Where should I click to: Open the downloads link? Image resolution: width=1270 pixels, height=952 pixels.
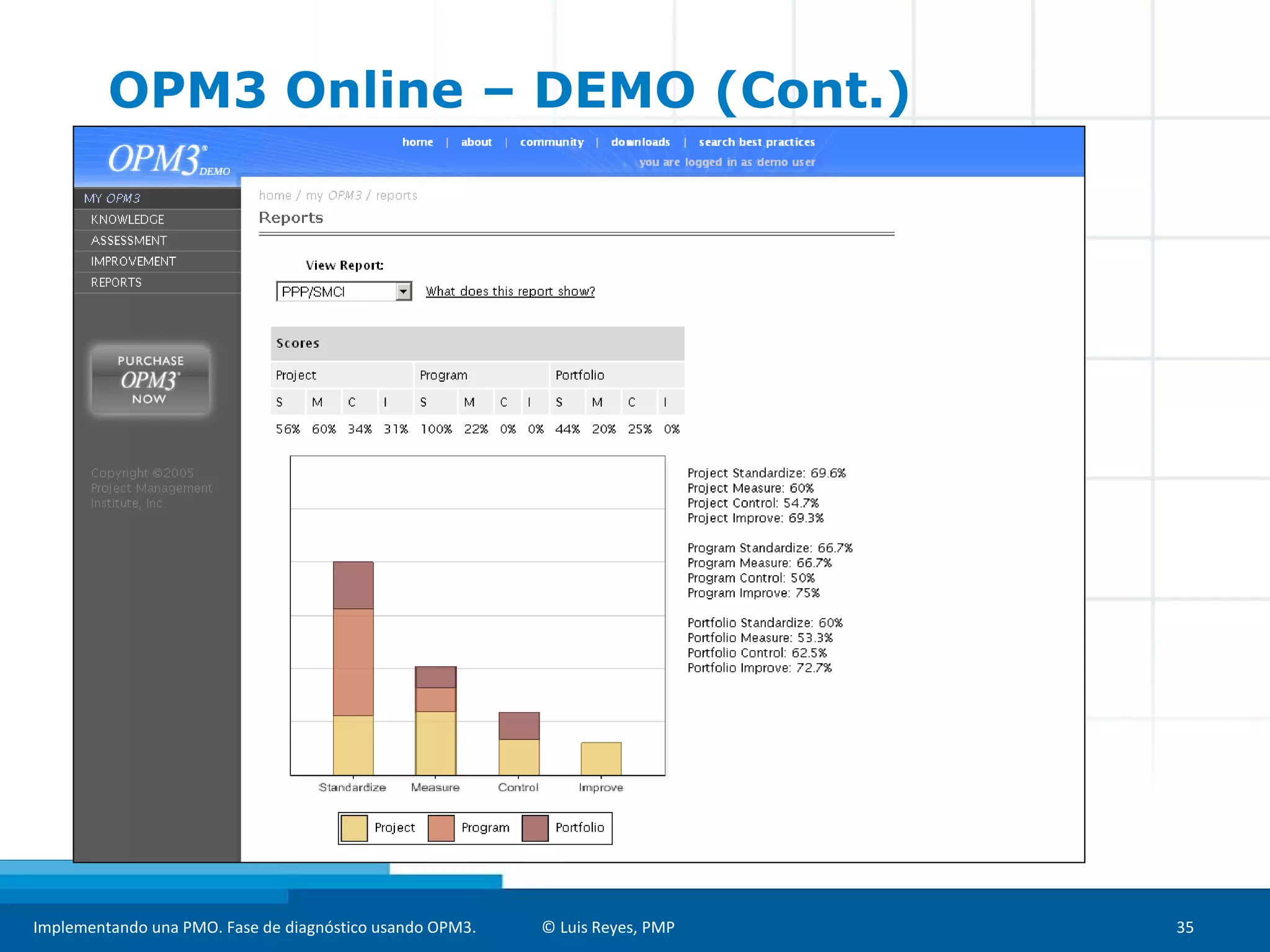(641, 142)
